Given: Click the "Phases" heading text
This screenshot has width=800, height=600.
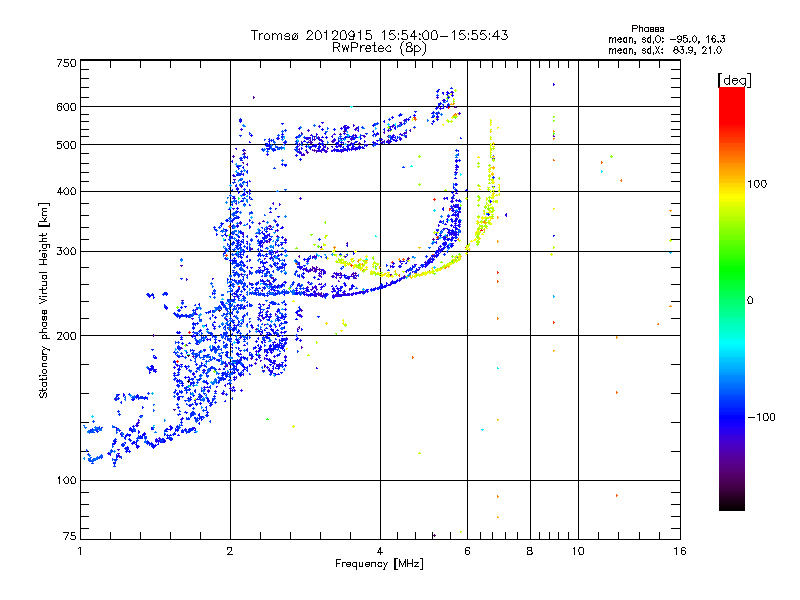Looking at the screenshot, I should [x=647, y=29].
